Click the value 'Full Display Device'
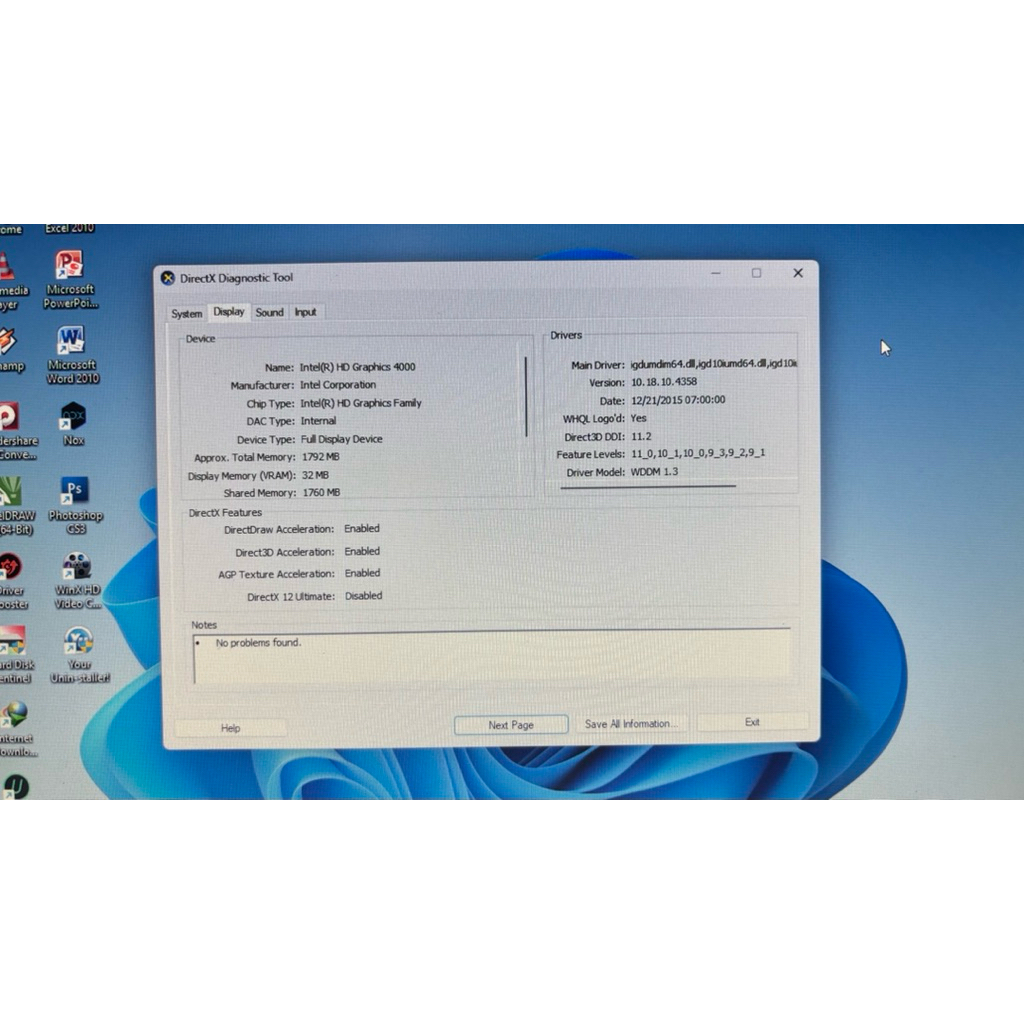Screen dimensions: 1024x1024 click(x=342, y=439)
